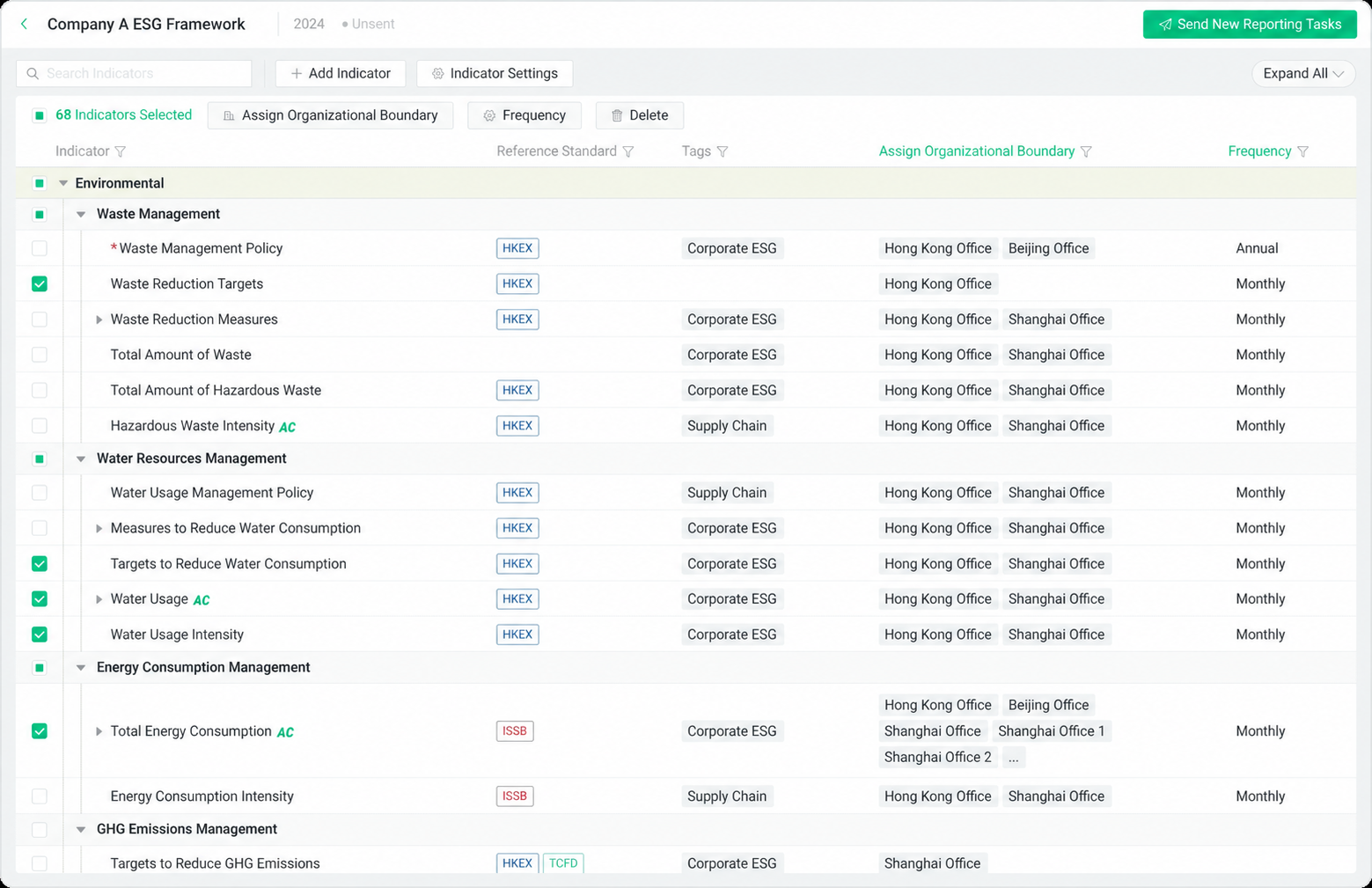Expand the Waste Reduction Measures row
1372x888 pixels.
[99, 319]
